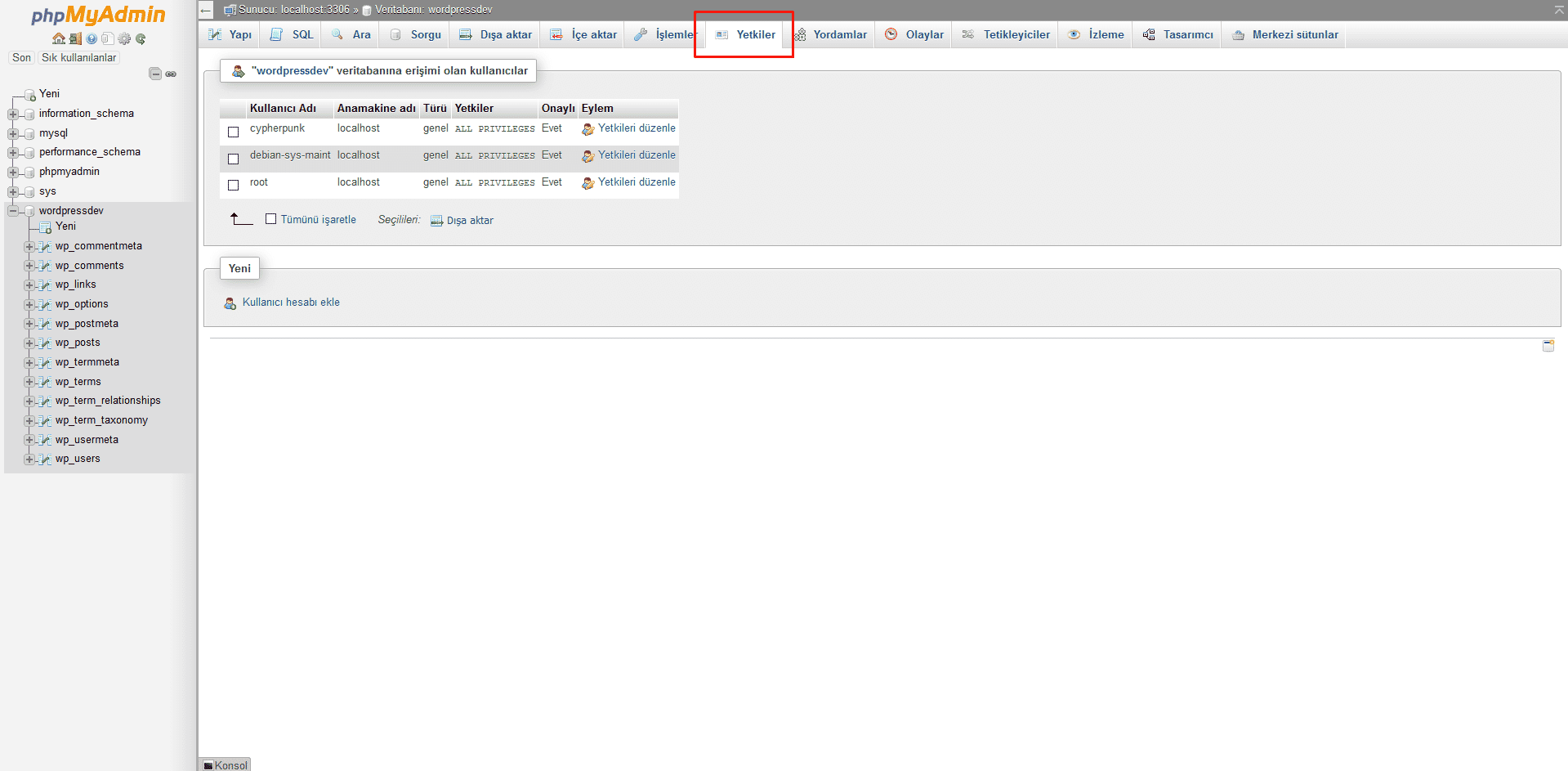Go to the phpMyAdmin home icon
The width and height of the screenshot is (1568, 771).
58,38
